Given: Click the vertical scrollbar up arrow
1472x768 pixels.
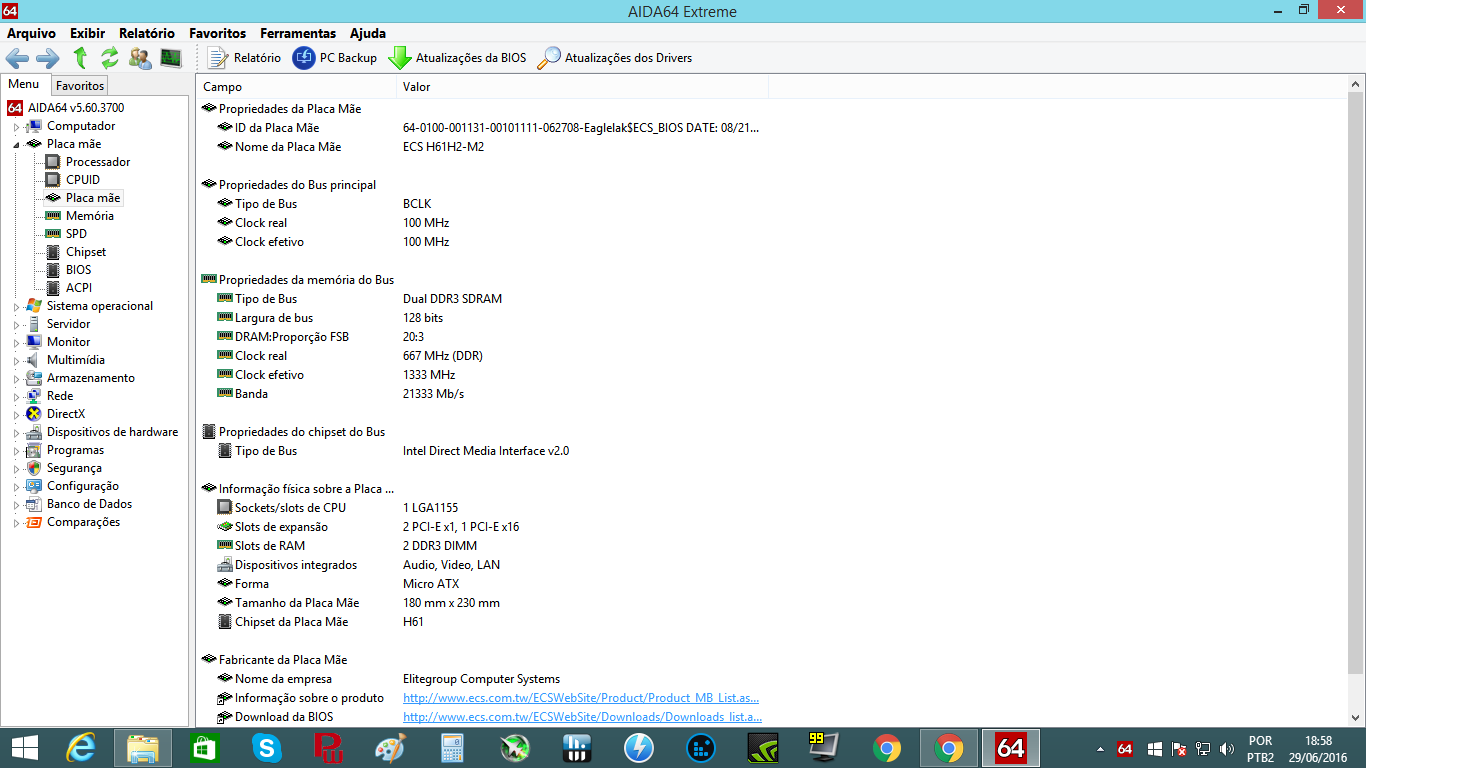Looking at the screenshot, I should [1356, 85].
